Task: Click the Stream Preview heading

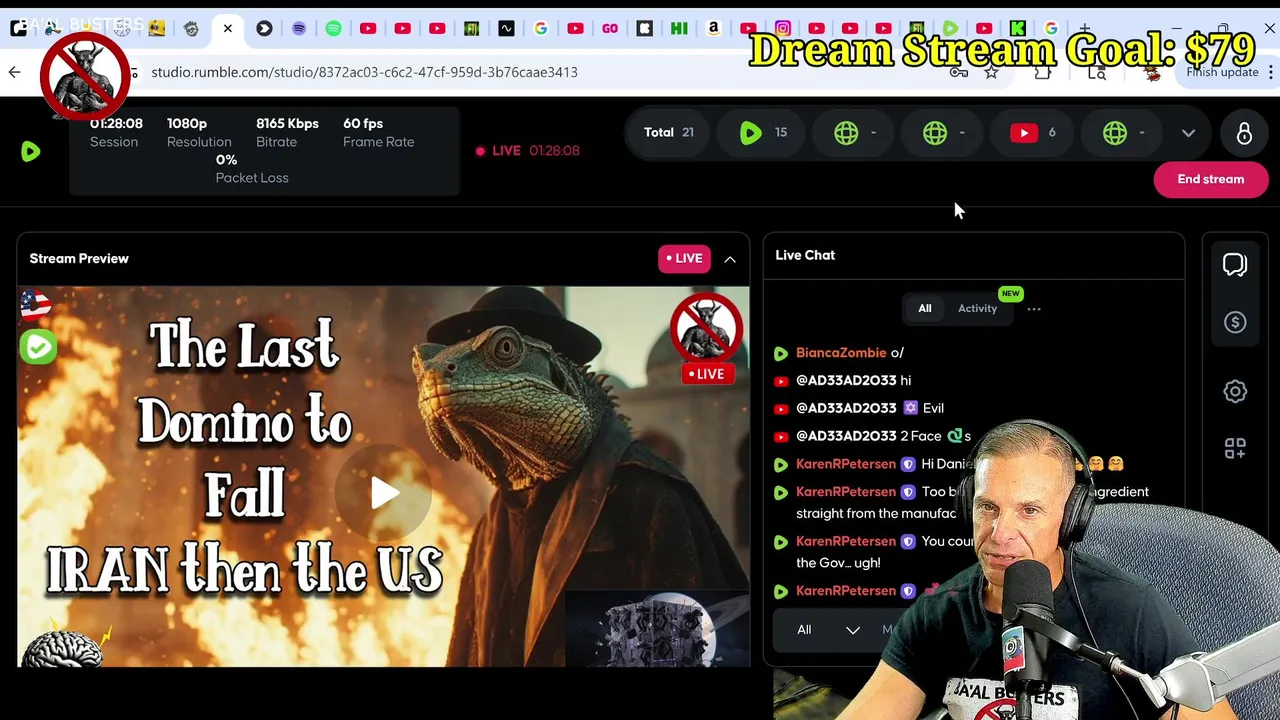Action: (79, 259)
